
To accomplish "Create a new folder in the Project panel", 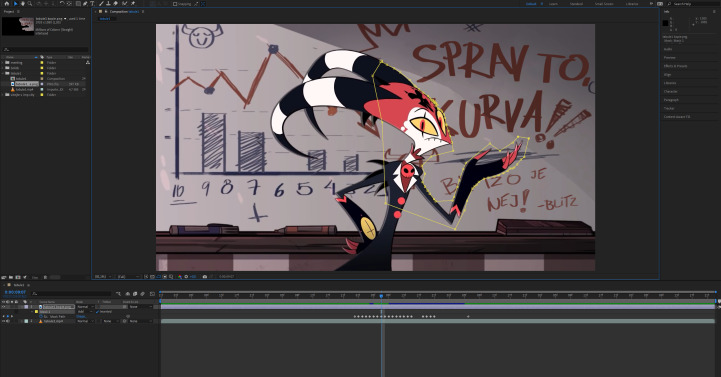I will 11,277.
